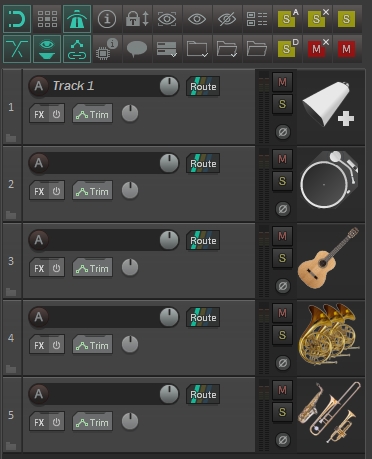Click the acoustic guitar track icon
Screen dimensions: 372x459
(328, 258)
